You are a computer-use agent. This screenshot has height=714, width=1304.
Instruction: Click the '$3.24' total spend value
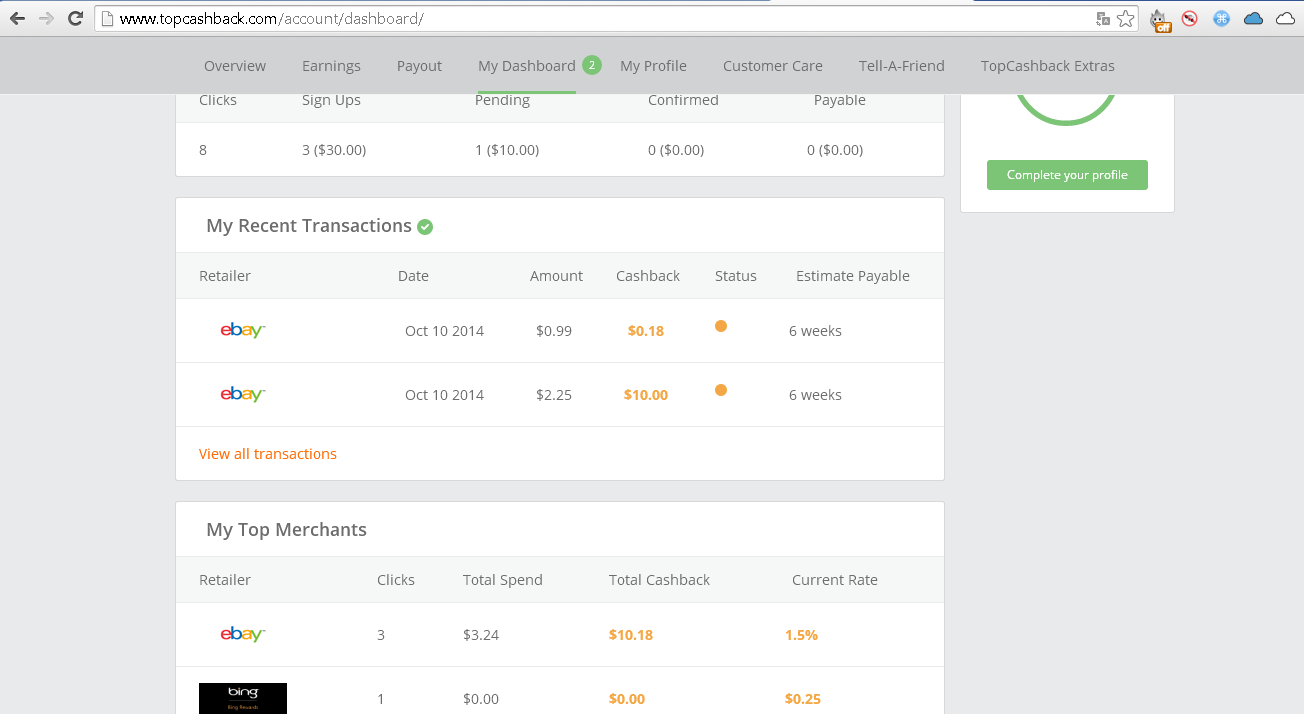[x=480, y=635]
